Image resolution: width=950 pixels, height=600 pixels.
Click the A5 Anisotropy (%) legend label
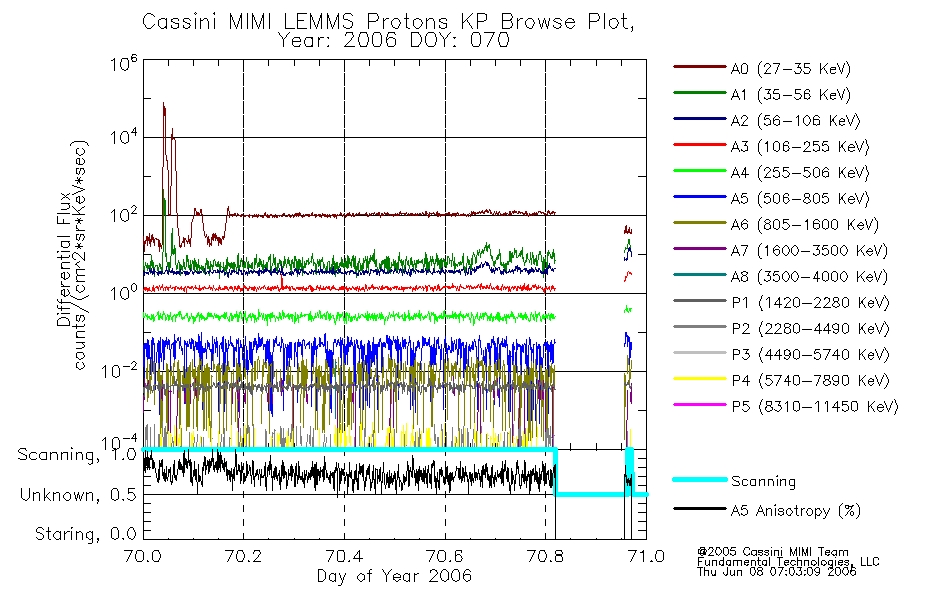[x=796, y=511]
